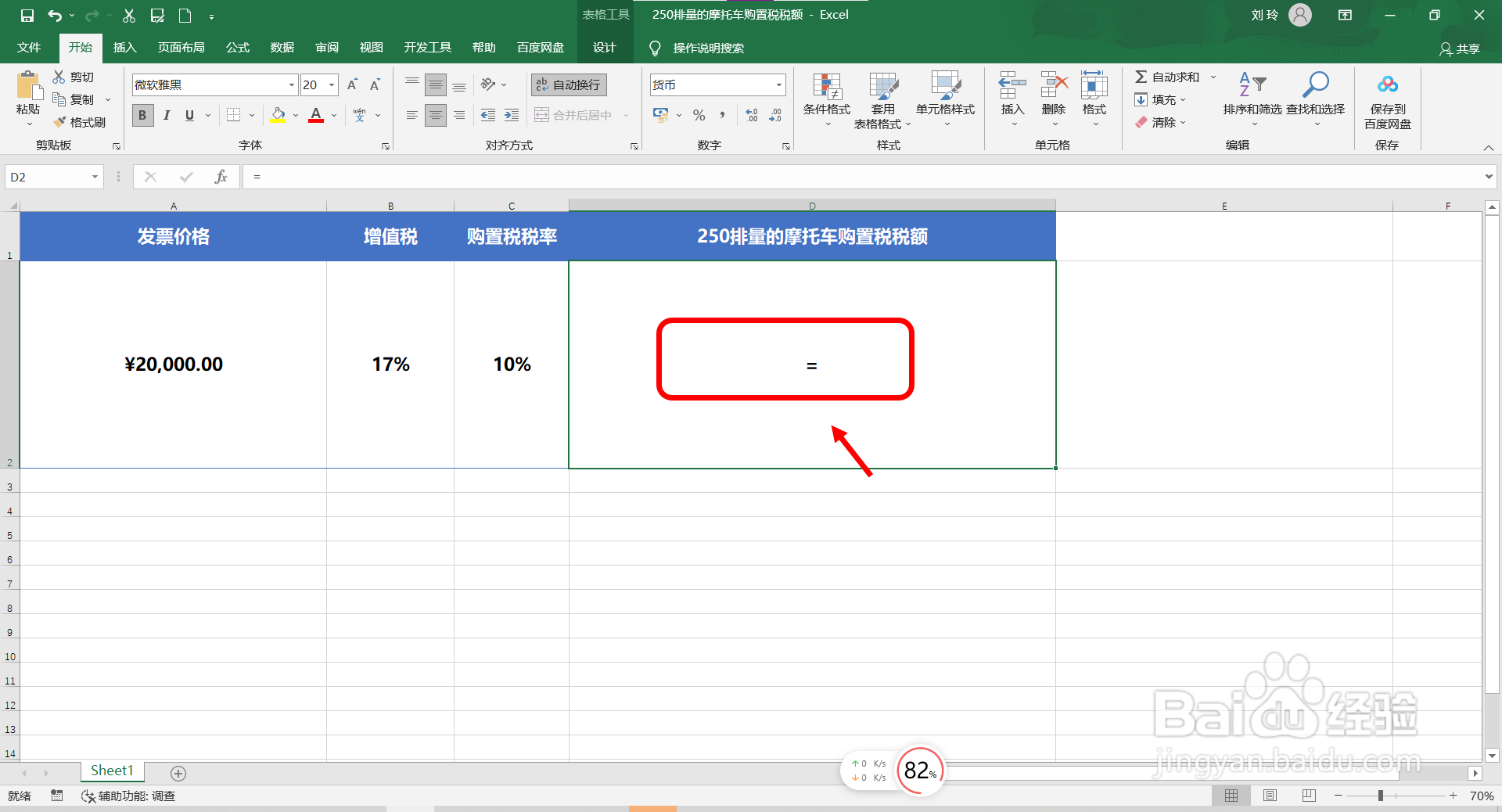Image resolution: width=1502 pixels, height=812 pixels.
Task: Open font color dropdown arrow
Action: tap(334, 115)
